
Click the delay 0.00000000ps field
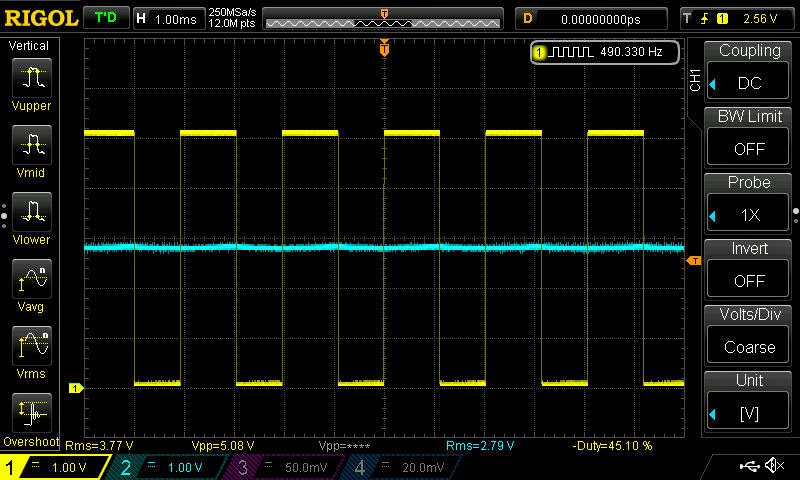(591, 19)
